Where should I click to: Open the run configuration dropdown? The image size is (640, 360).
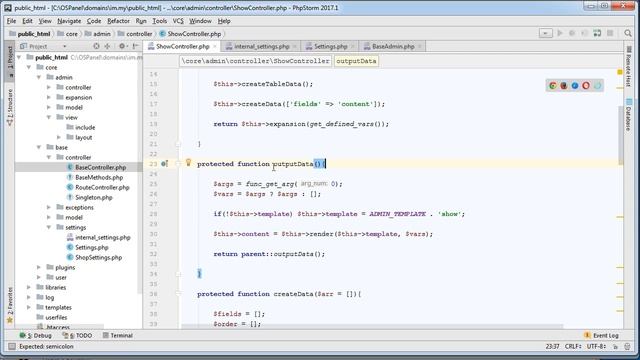click(x=545, y=33)
